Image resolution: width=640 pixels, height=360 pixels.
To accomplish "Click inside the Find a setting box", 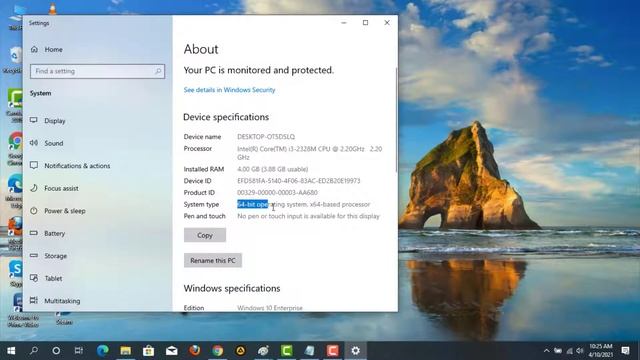I will coord(97,71).
